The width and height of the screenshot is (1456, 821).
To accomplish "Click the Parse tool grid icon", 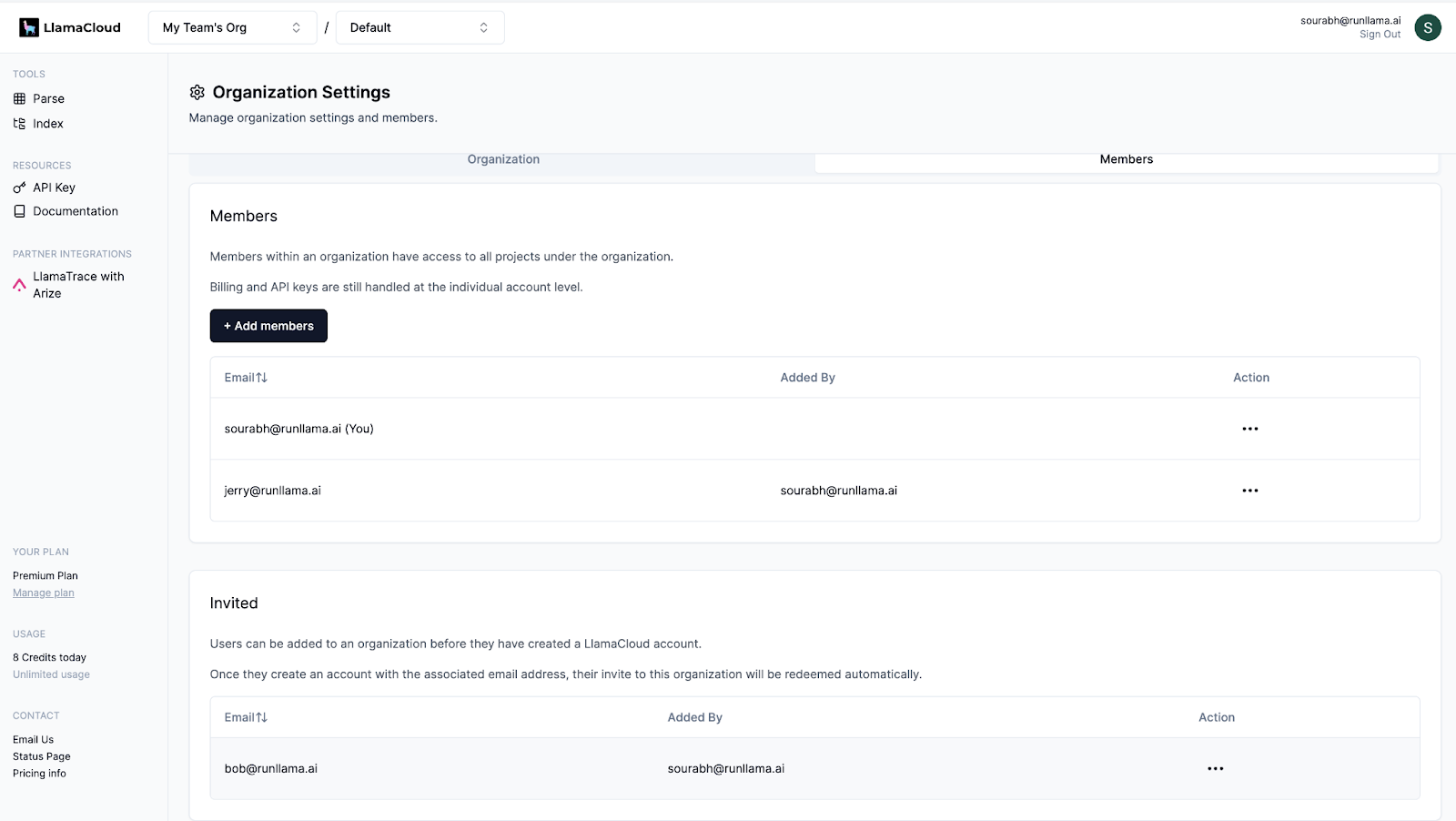I will [19, 98].
